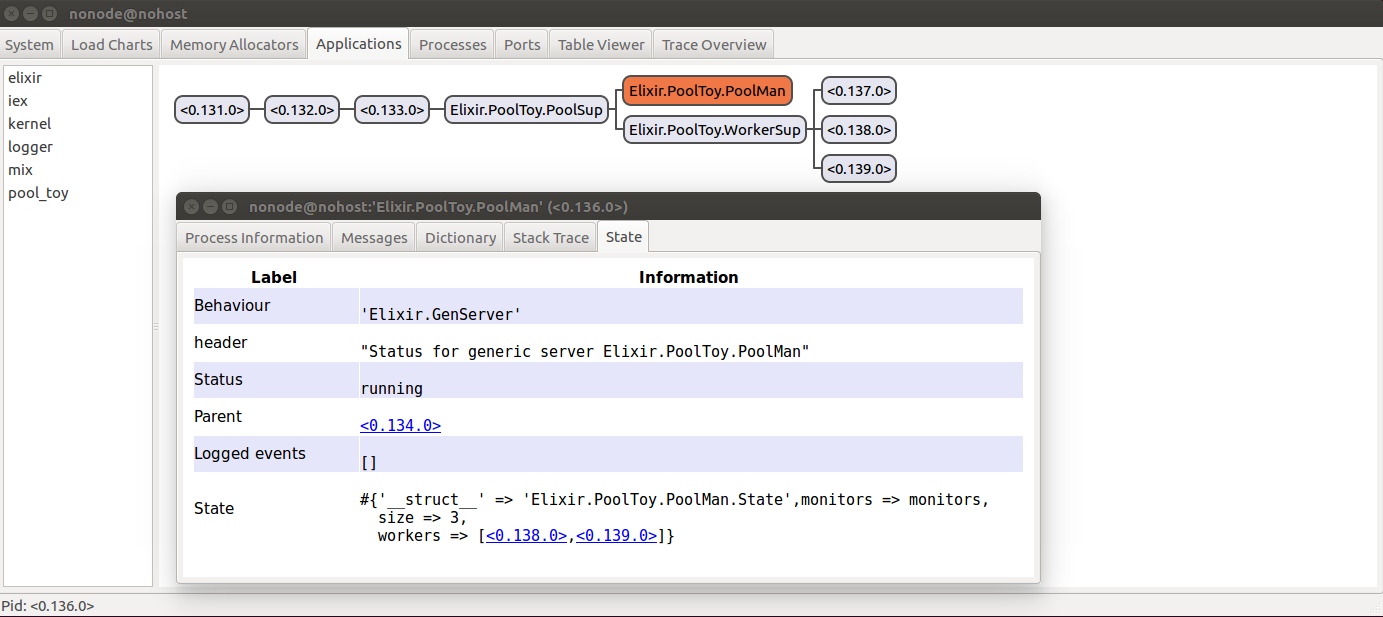Image resolution: width=1383 pixels, height=617 pixels.
Task: Open the Trace Overview tab
Action: point(713,44)
